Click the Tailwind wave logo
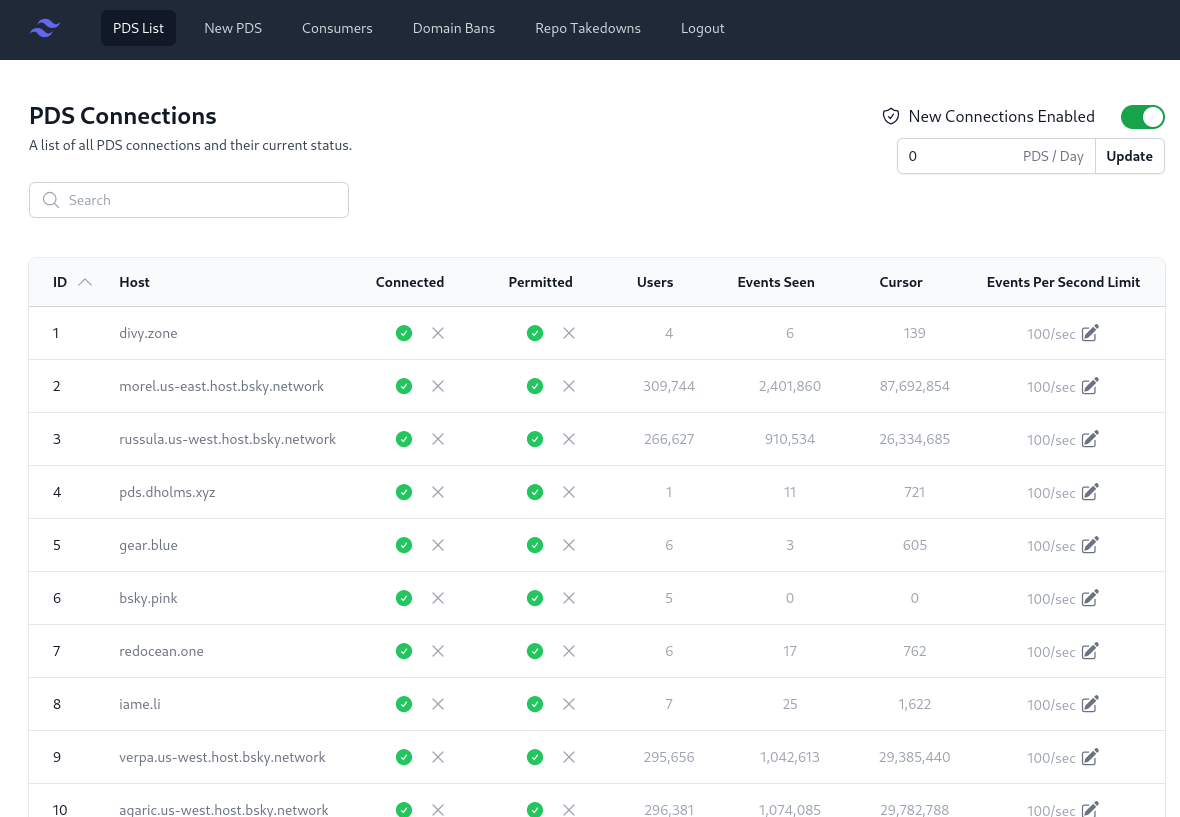 (45, 28)
